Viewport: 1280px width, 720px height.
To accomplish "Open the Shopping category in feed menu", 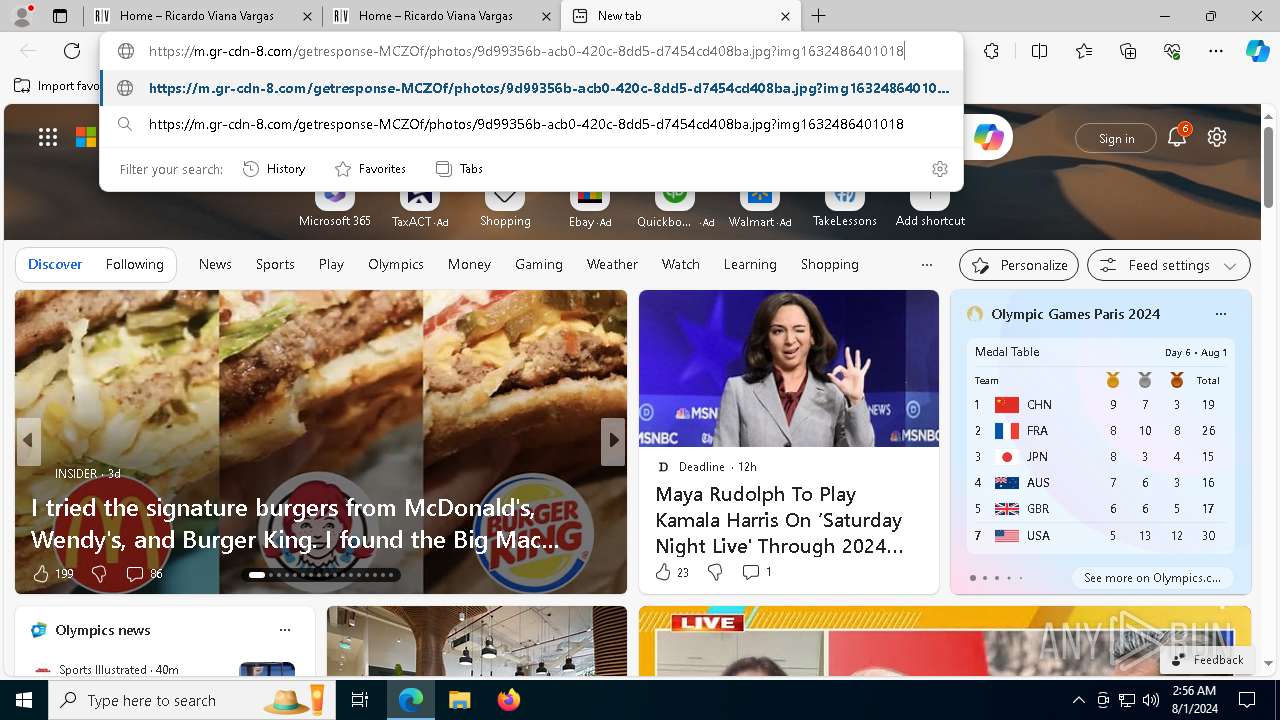I will click(829, 265).
